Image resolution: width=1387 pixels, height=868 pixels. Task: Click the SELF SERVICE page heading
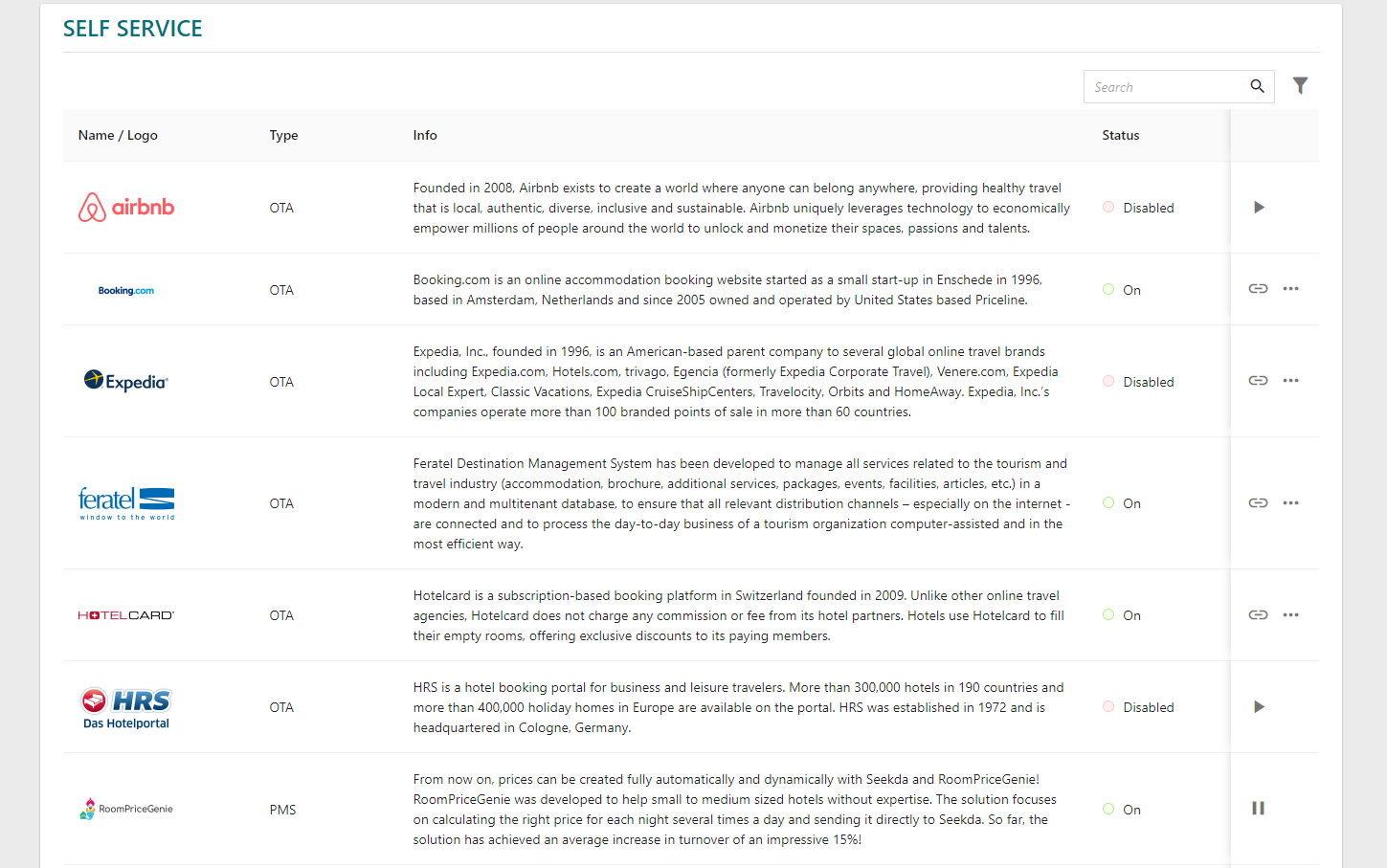(133, 29)
